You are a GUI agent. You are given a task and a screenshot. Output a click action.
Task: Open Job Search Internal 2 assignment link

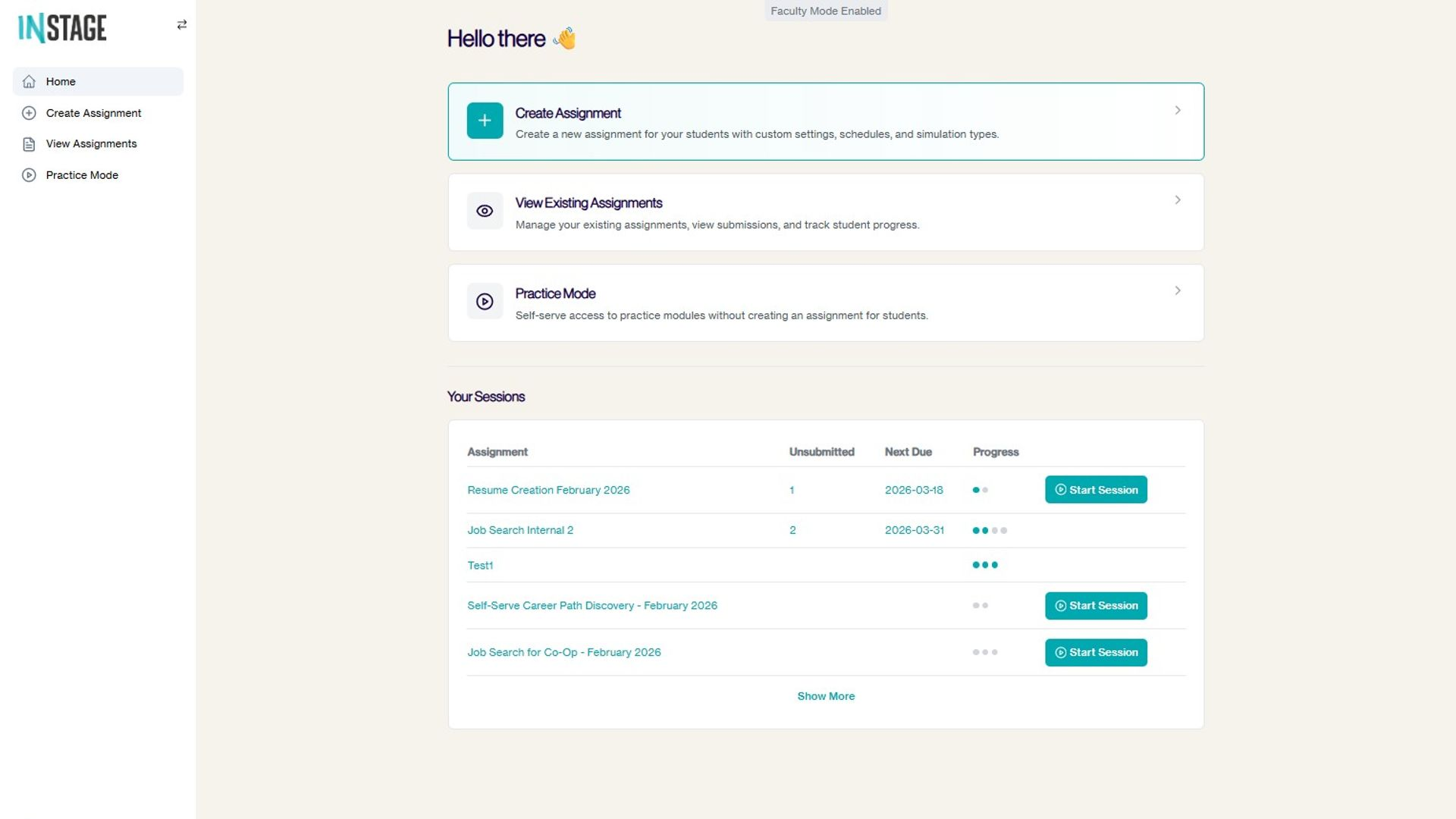520,530
